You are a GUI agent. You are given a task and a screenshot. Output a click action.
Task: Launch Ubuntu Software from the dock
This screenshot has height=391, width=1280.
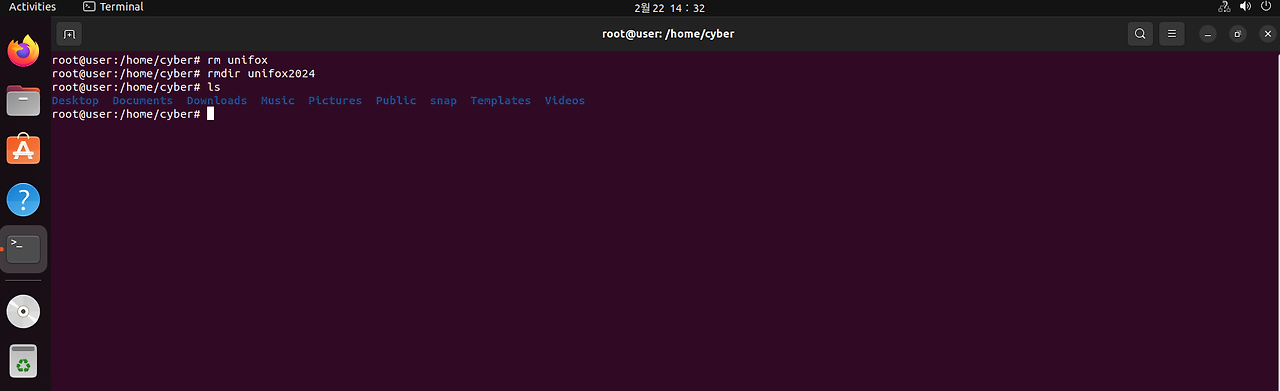pos(23,150)
